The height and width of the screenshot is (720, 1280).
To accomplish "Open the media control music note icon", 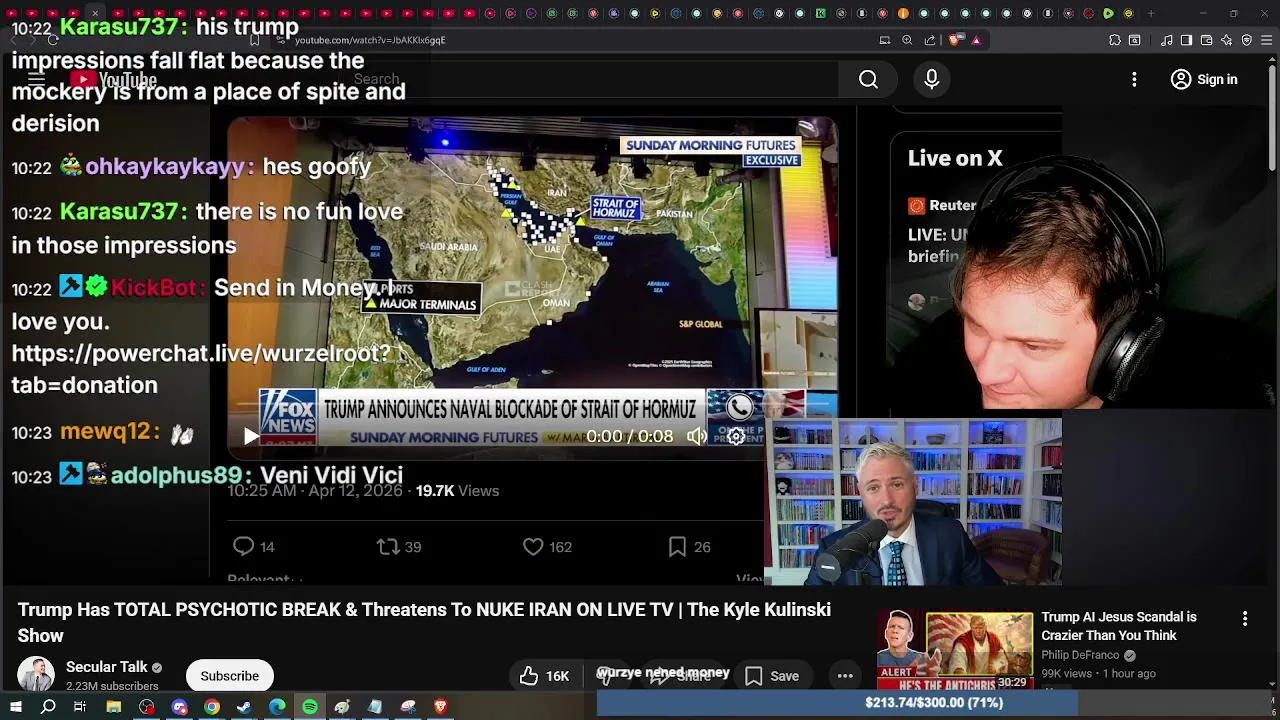I will [1166, 40].
